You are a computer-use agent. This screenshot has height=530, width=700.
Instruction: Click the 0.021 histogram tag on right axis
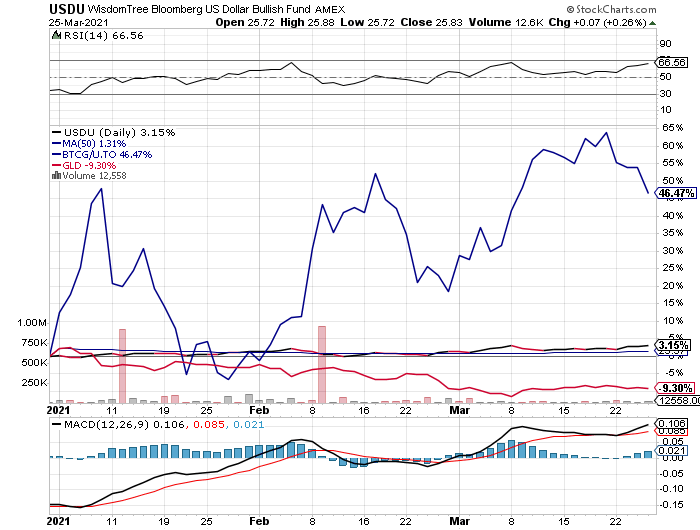(672, 451)
